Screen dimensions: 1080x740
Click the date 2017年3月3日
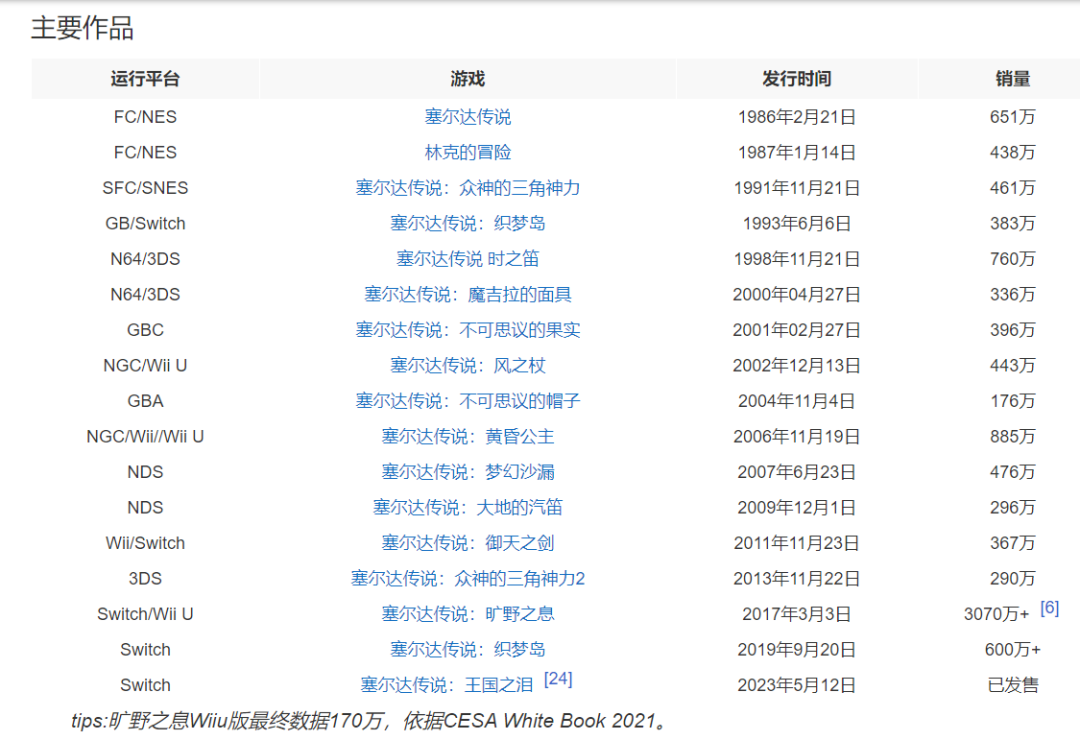click(796, 613)
